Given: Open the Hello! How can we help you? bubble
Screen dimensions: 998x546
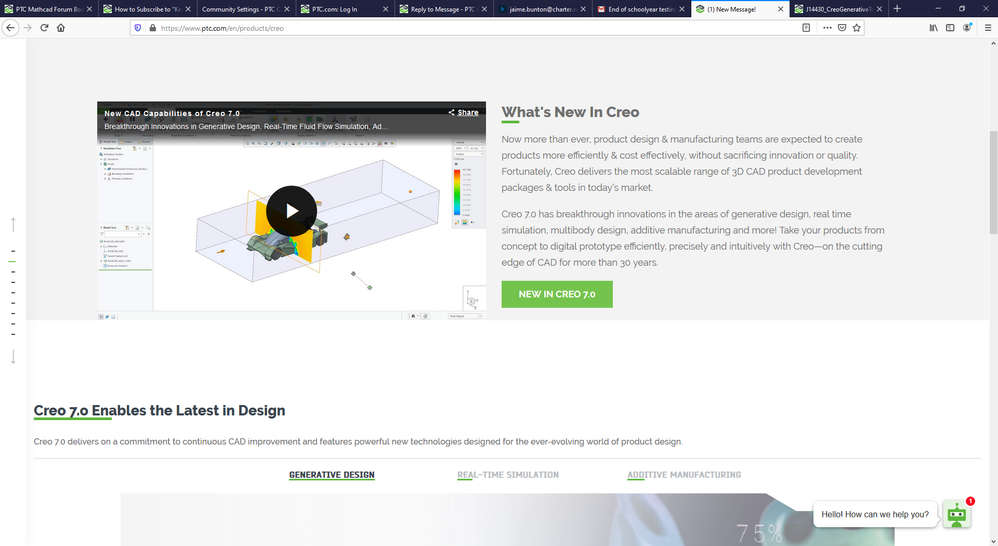Looking at the screenshot, I should [x=875, y=514].
